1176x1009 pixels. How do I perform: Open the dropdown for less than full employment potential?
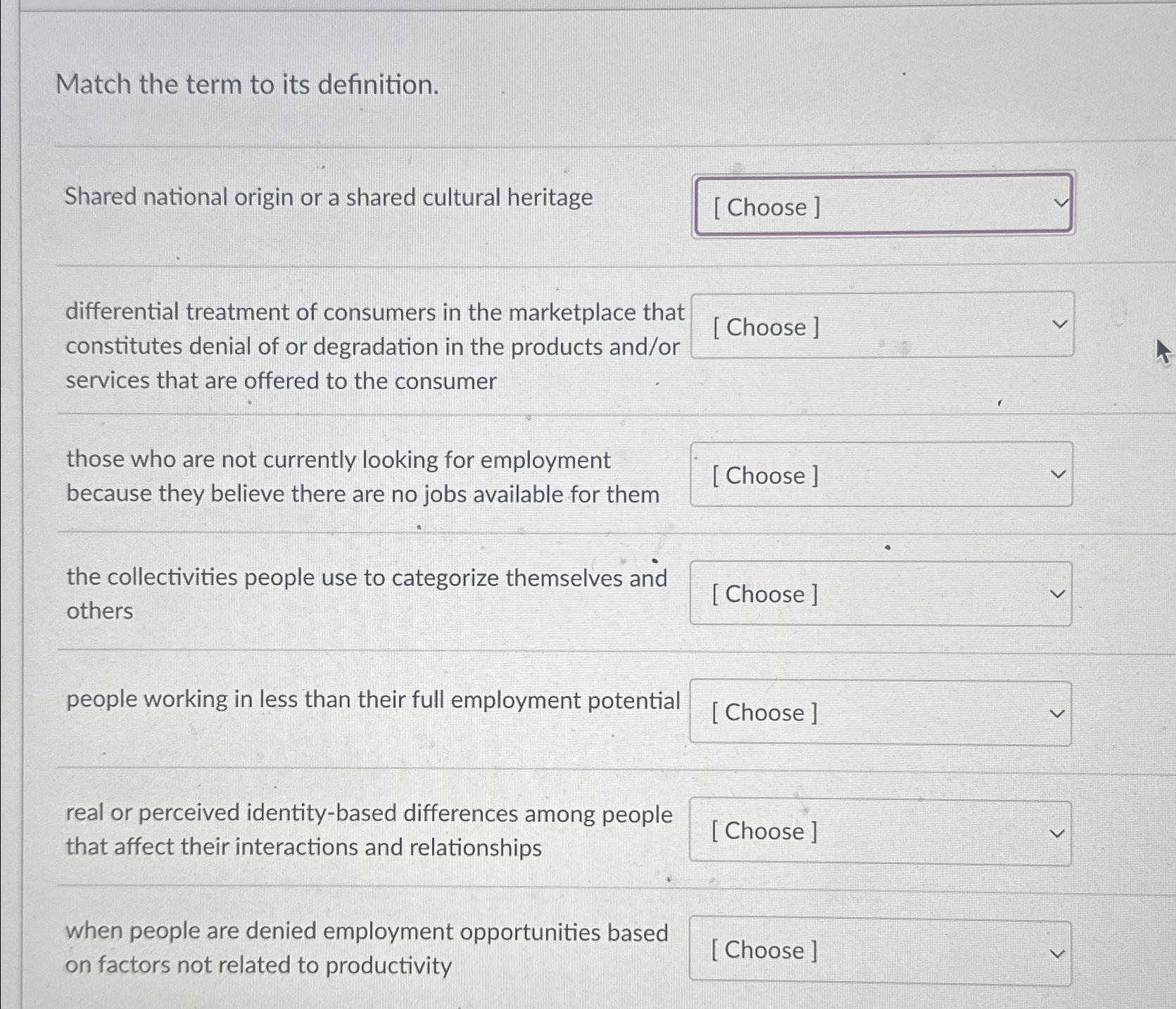[880, 713]
